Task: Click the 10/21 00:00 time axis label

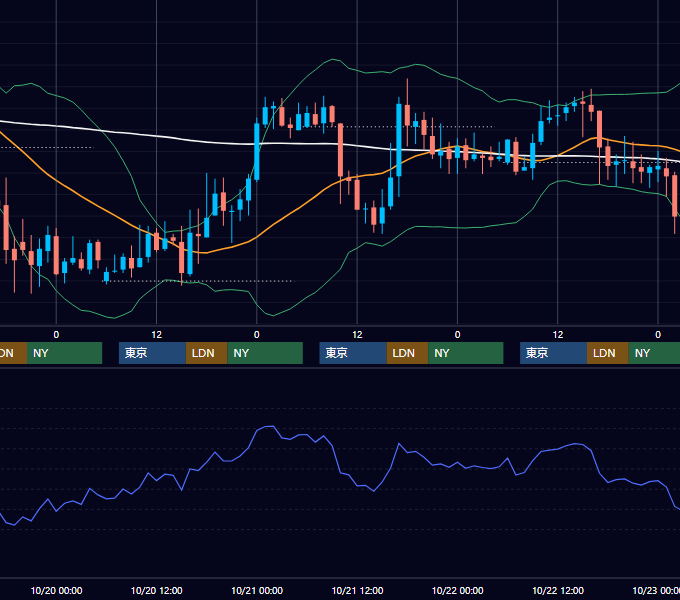Action: pyautogui.click(x=257, y=590)
